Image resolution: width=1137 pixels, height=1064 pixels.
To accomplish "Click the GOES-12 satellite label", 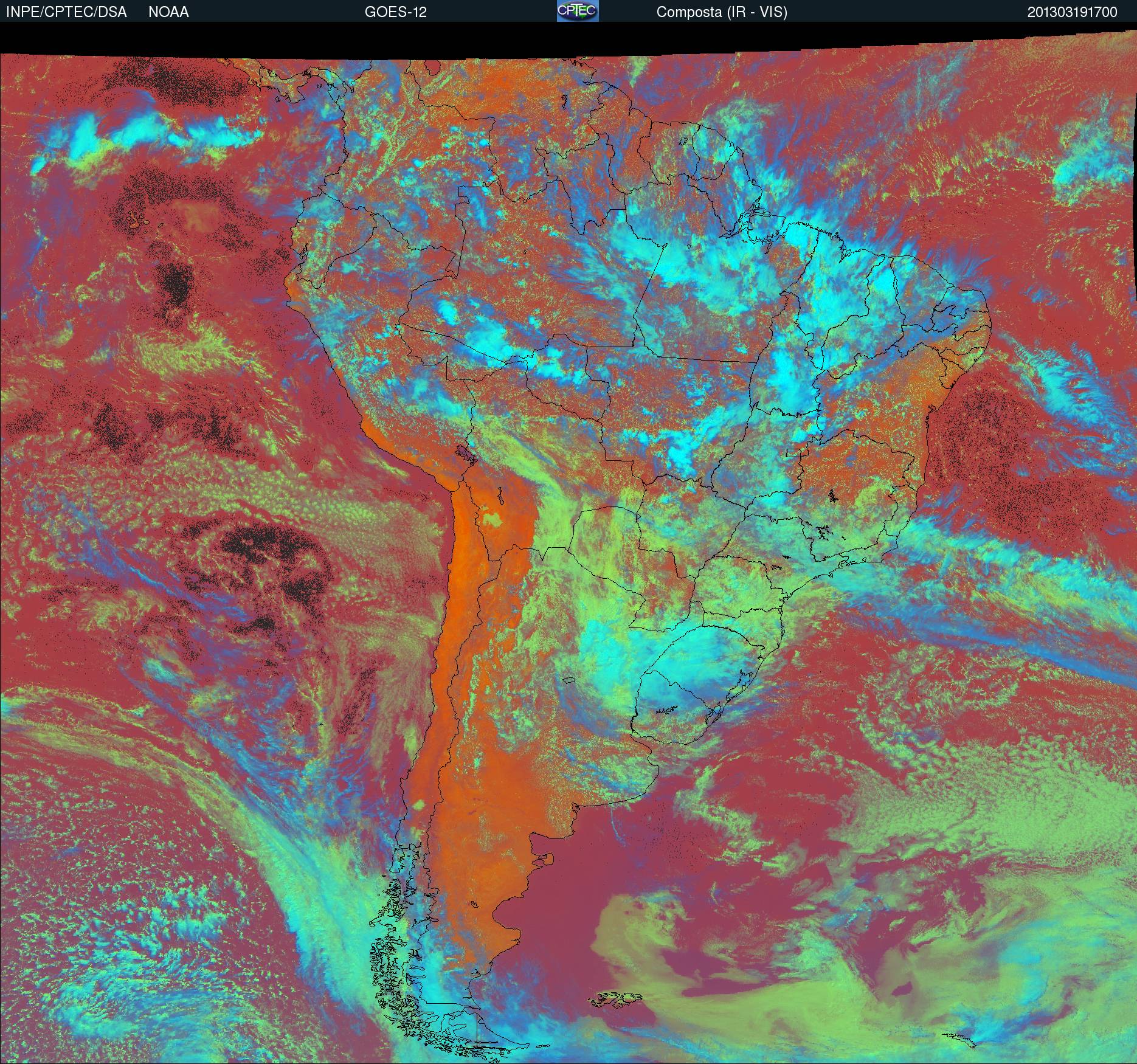I will 395,12.
